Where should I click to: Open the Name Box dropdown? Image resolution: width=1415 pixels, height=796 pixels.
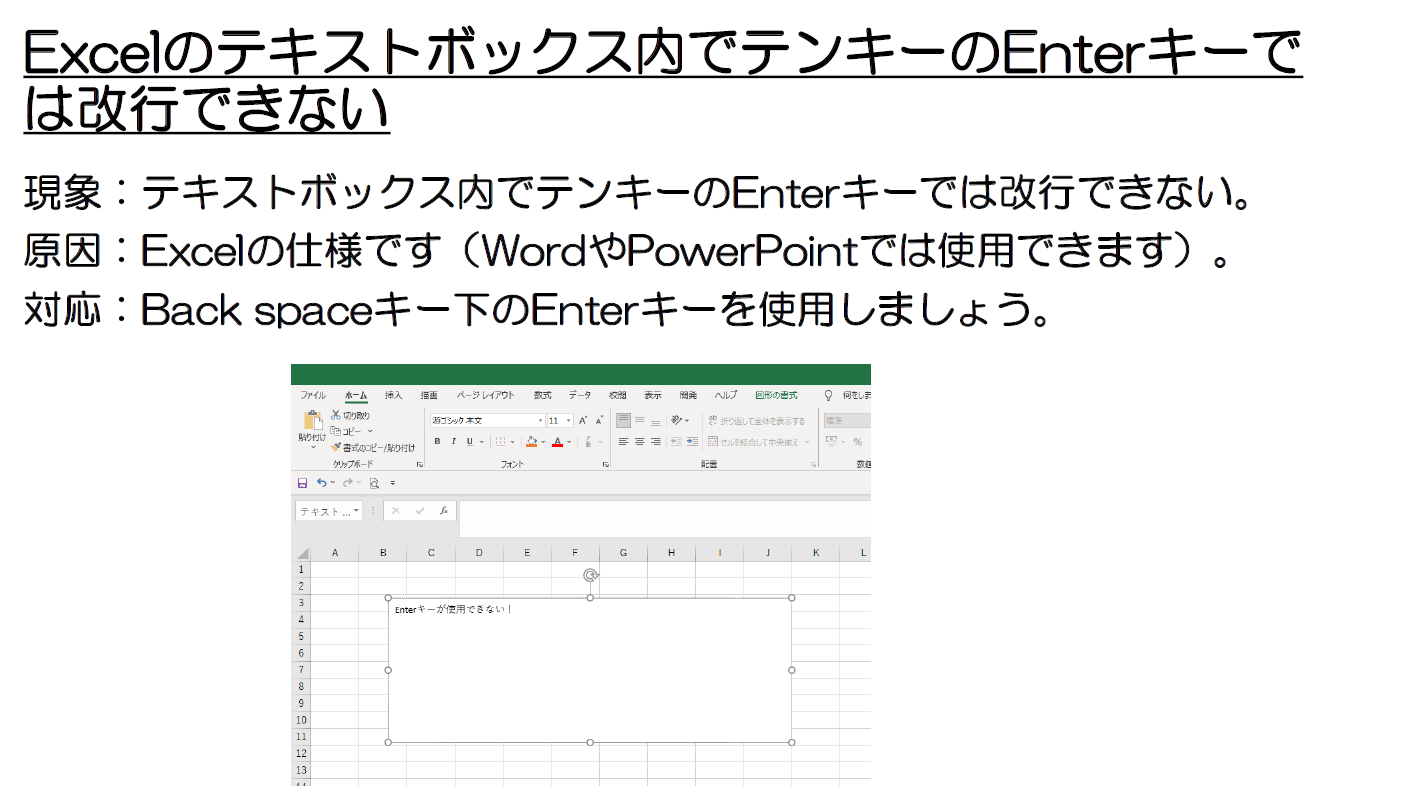(356, 511)
